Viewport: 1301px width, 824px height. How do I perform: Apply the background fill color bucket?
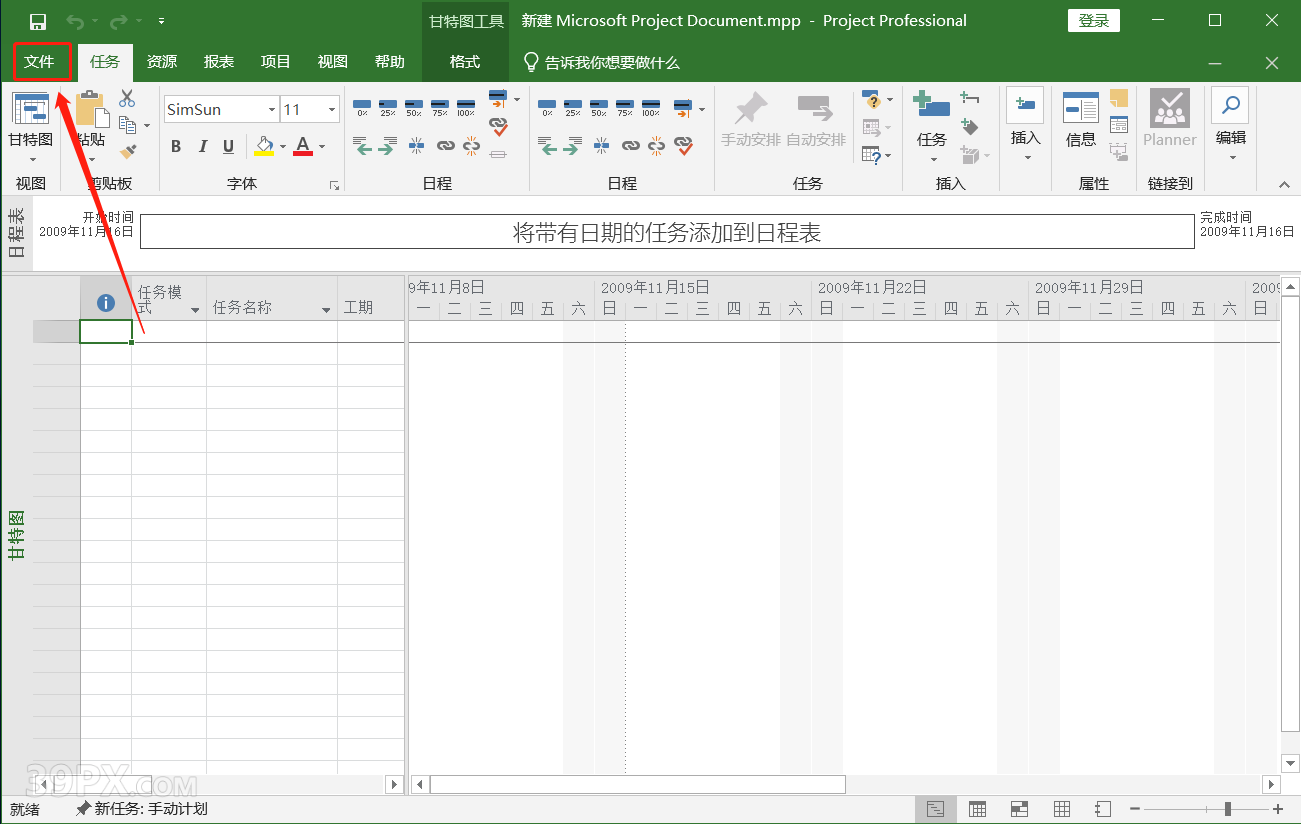tap(264, 146)
